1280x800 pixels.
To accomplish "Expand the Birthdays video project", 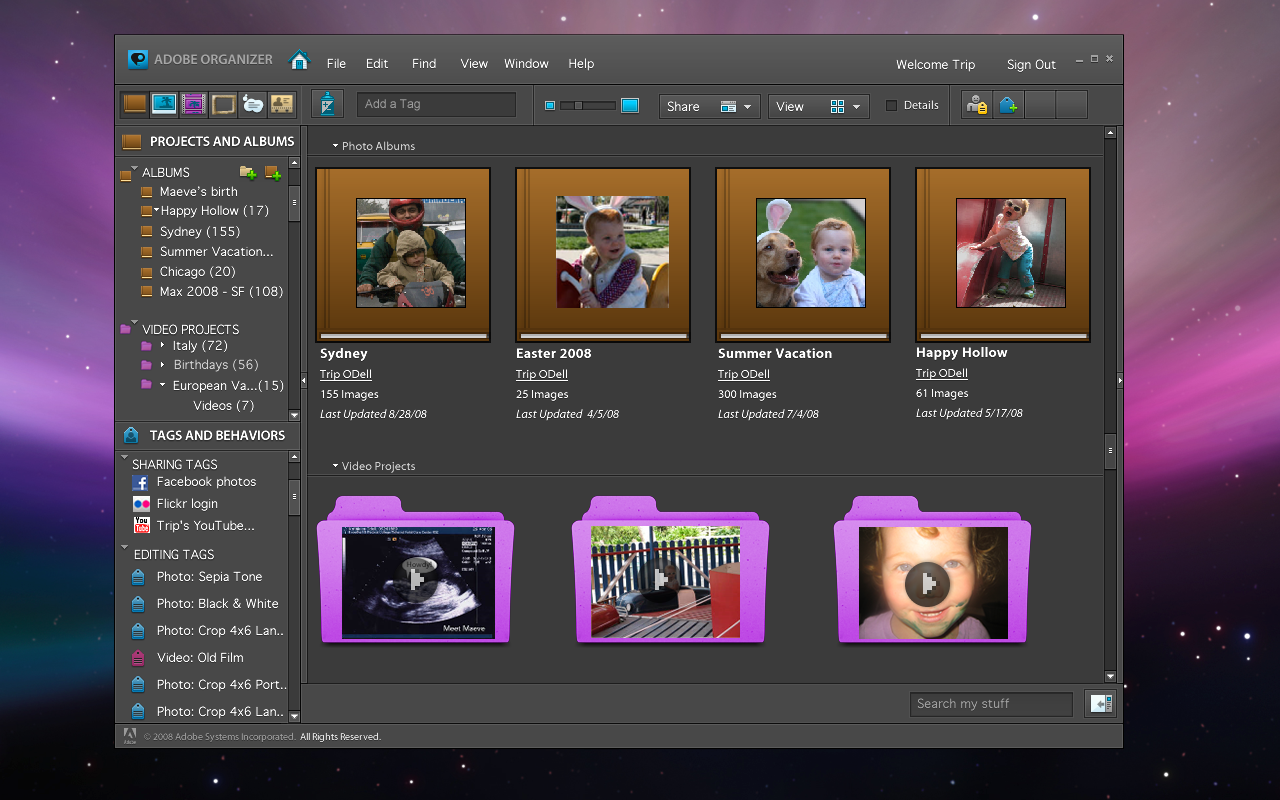I will tap(163, 364).
